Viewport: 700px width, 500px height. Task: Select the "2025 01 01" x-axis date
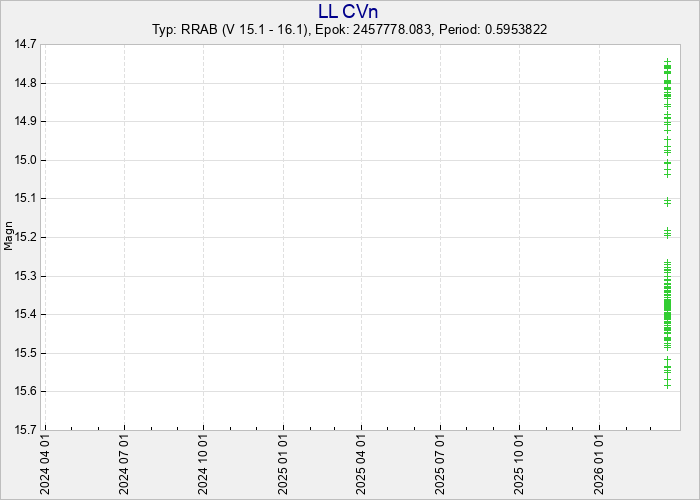pyautogui.click(x=284, y=465)
